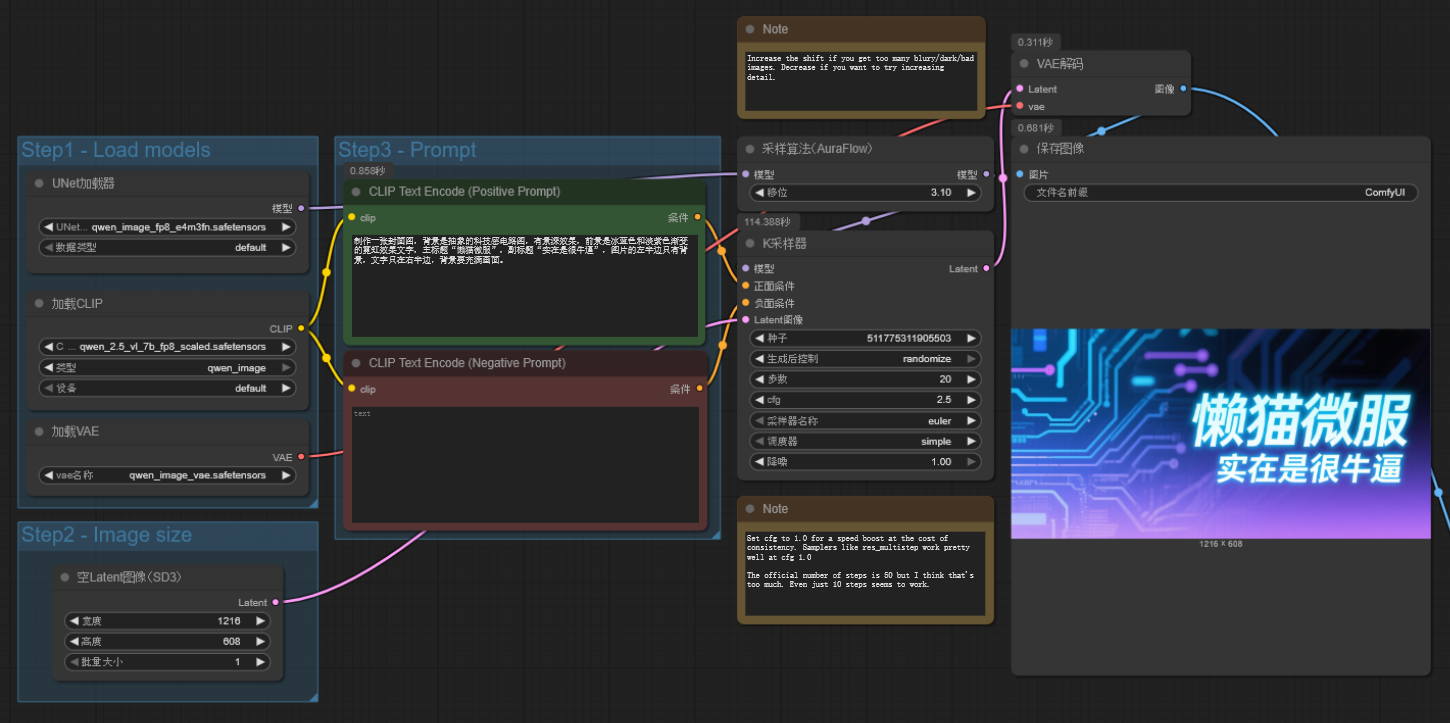Click the Latent output socket on 空Latent图像

point(276,602)
